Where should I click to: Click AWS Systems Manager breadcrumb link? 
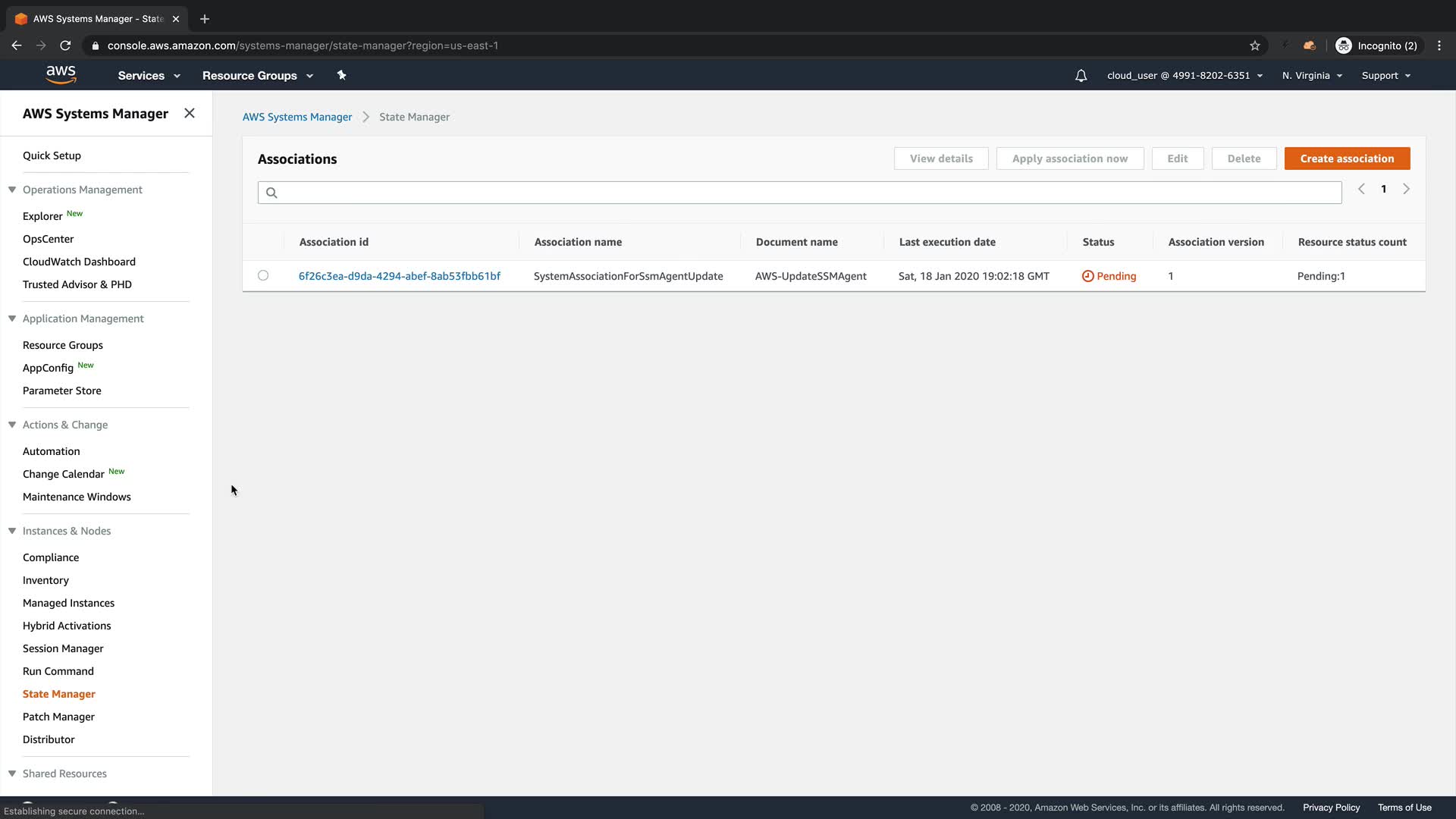(297, 117)
